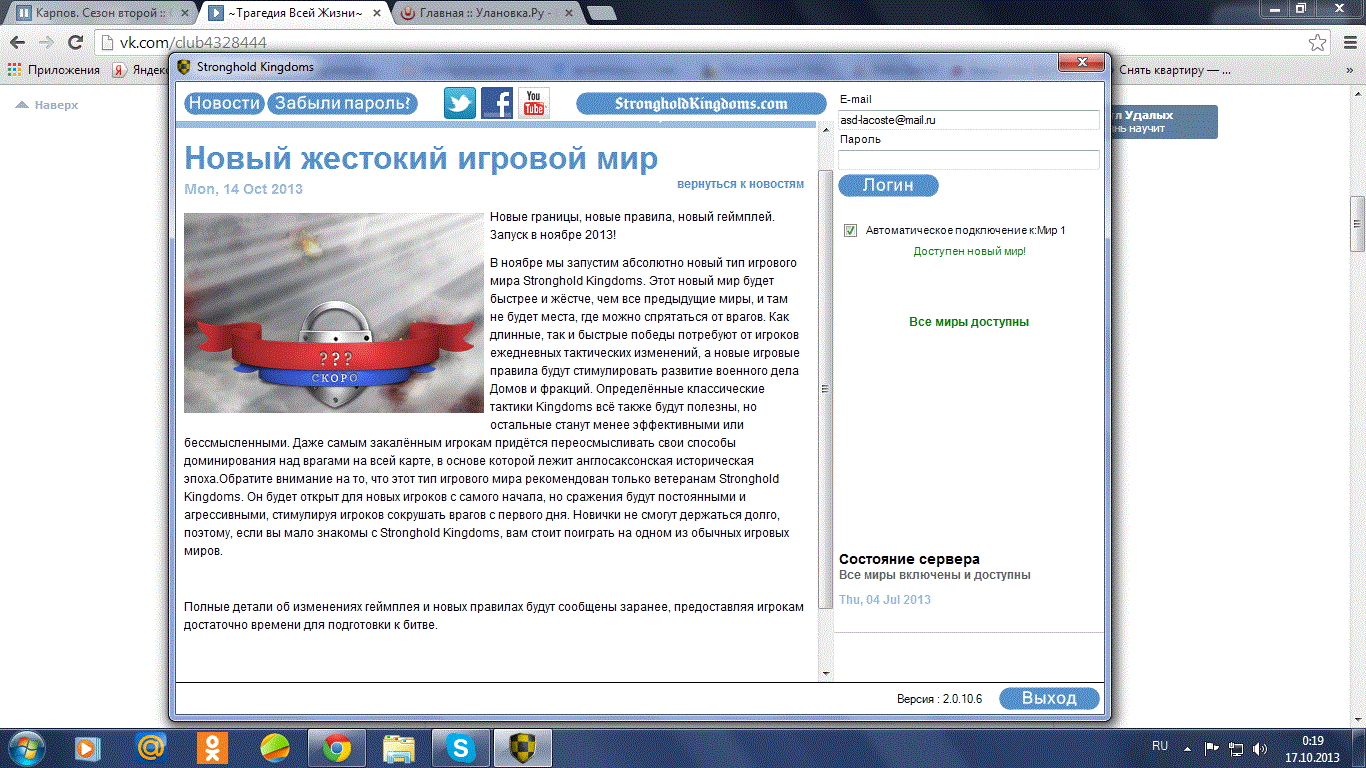This screenshot has width=1366, height=768.
Task: Click the volume speaker tray icon
Action: (x=1260, y=747)
